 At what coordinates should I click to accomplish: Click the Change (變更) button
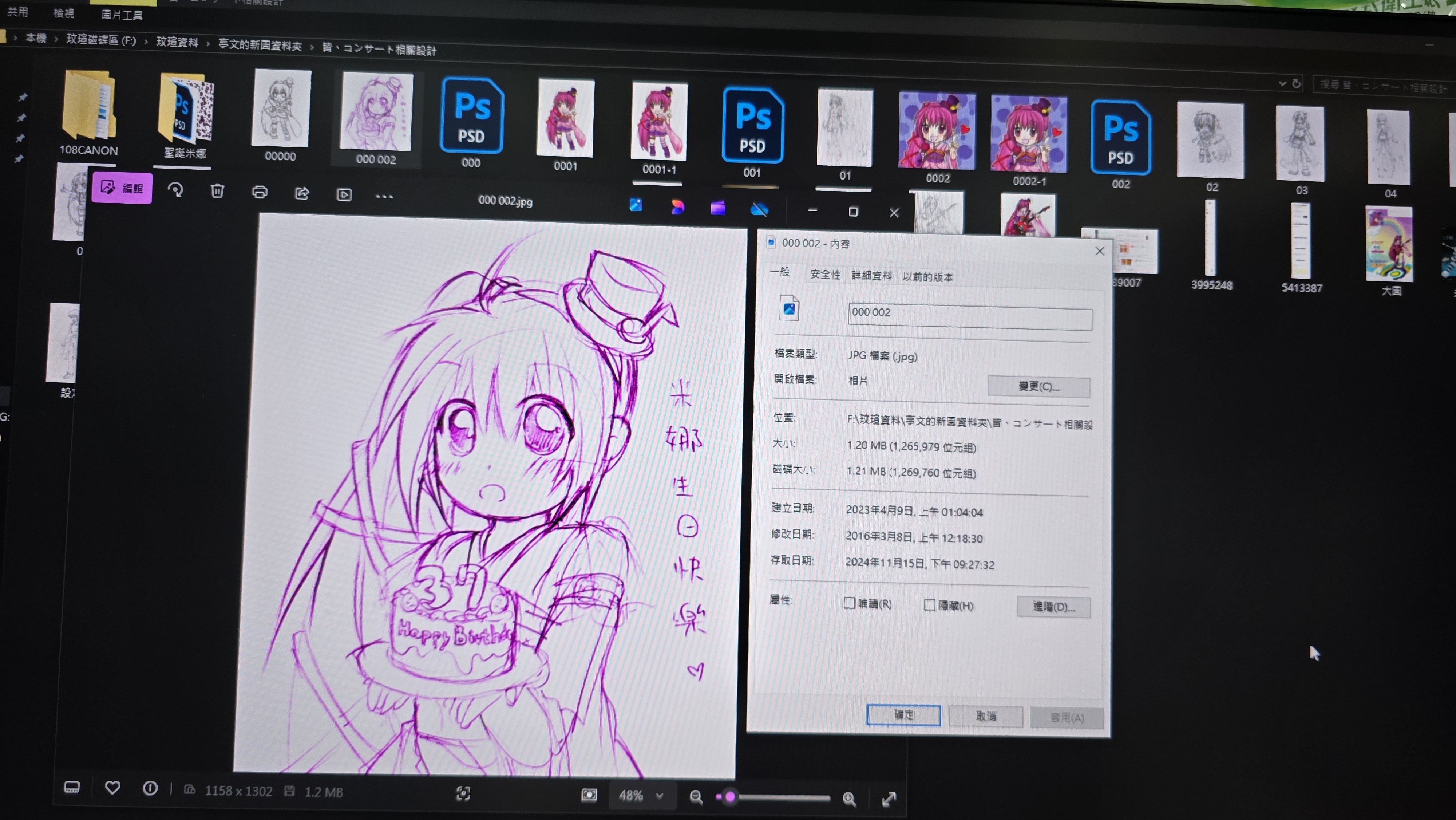coord(1038,387)
